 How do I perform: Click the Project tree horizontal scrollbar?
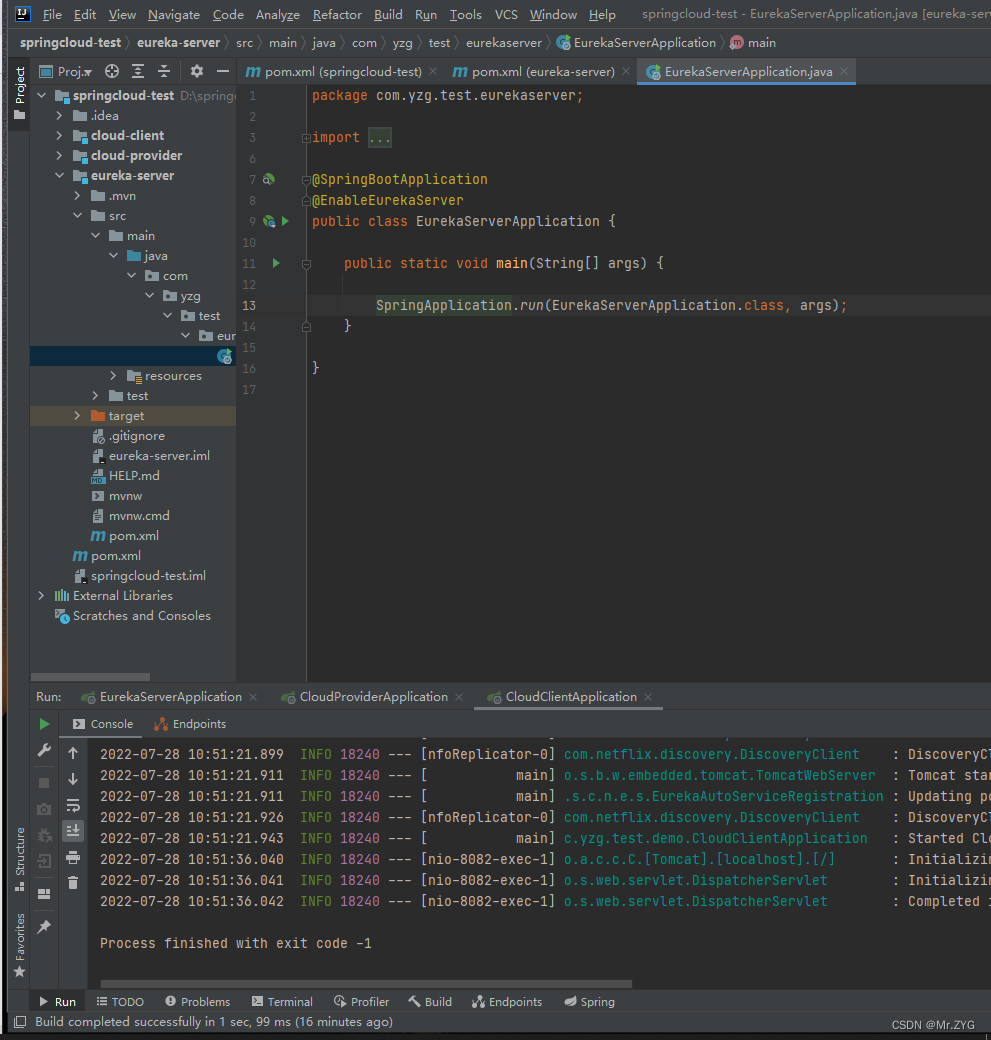click(x=90, y=677)
